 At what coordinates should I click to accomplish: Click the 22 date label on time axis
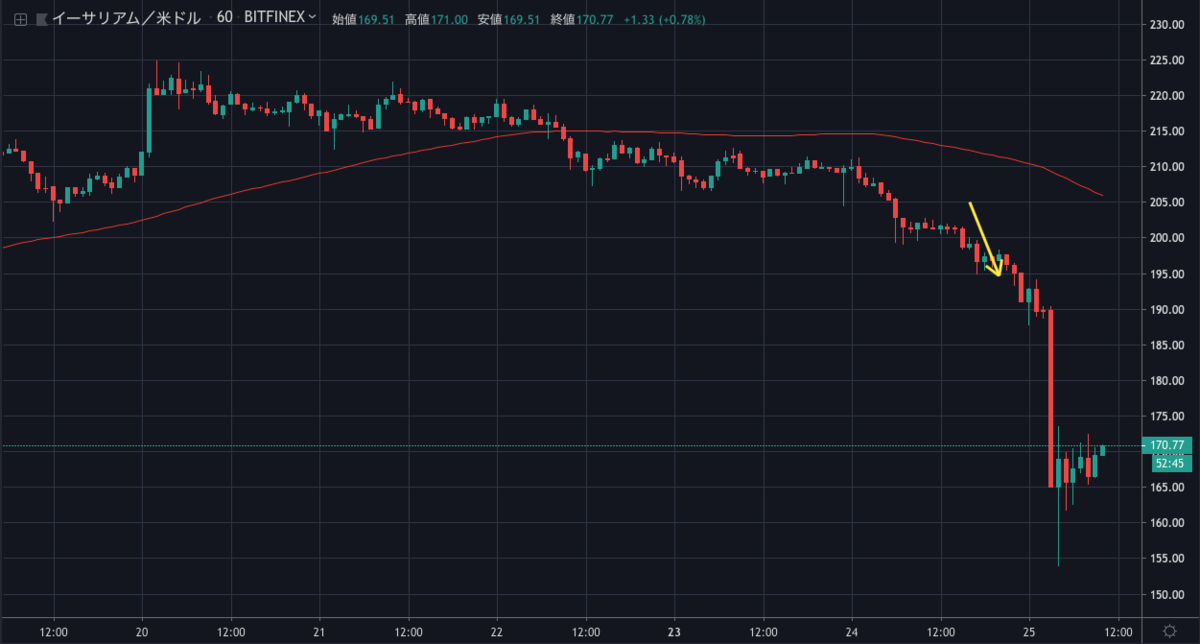(x=497, y=632)
